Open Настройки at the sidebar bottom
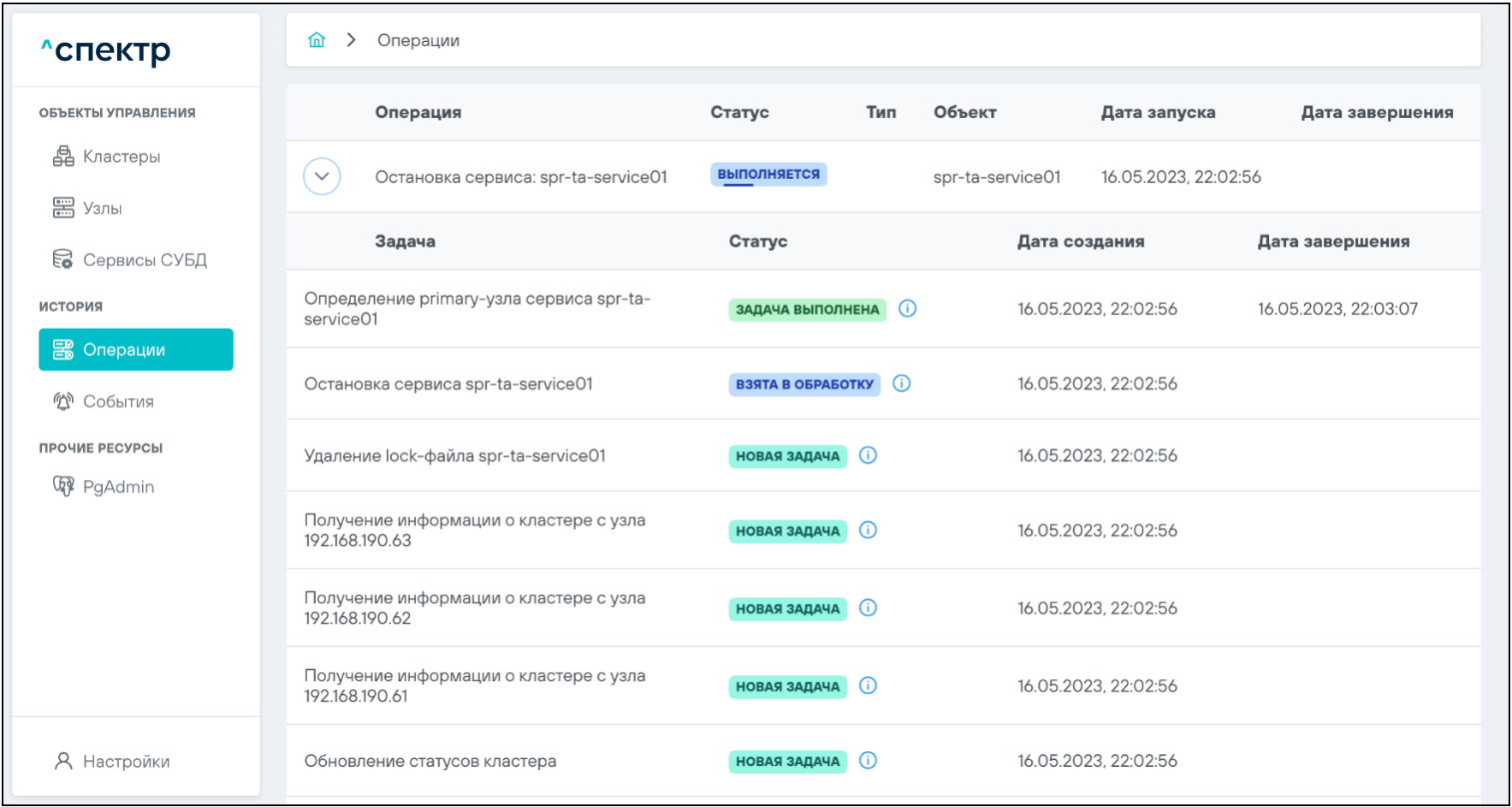Viewport: 1512px width, 807px height. [x=126, y=761]
